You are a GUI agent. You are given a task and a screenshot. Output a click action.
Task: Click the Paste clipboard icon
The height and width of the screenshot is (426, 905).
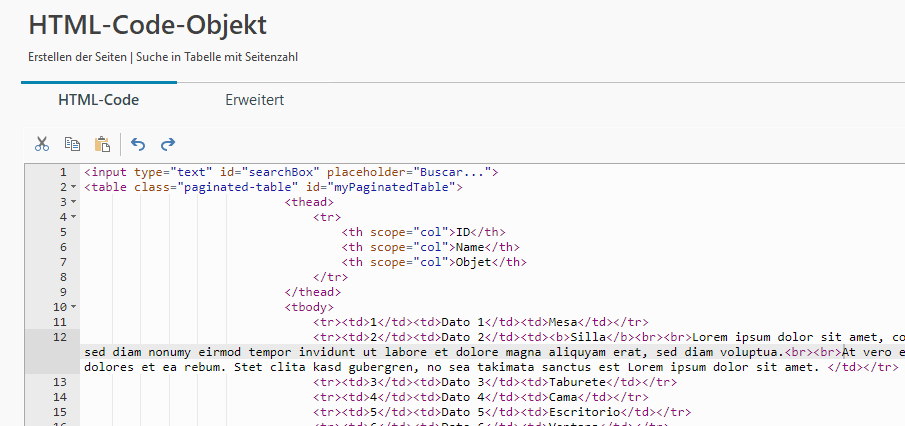tap(102, 144)
